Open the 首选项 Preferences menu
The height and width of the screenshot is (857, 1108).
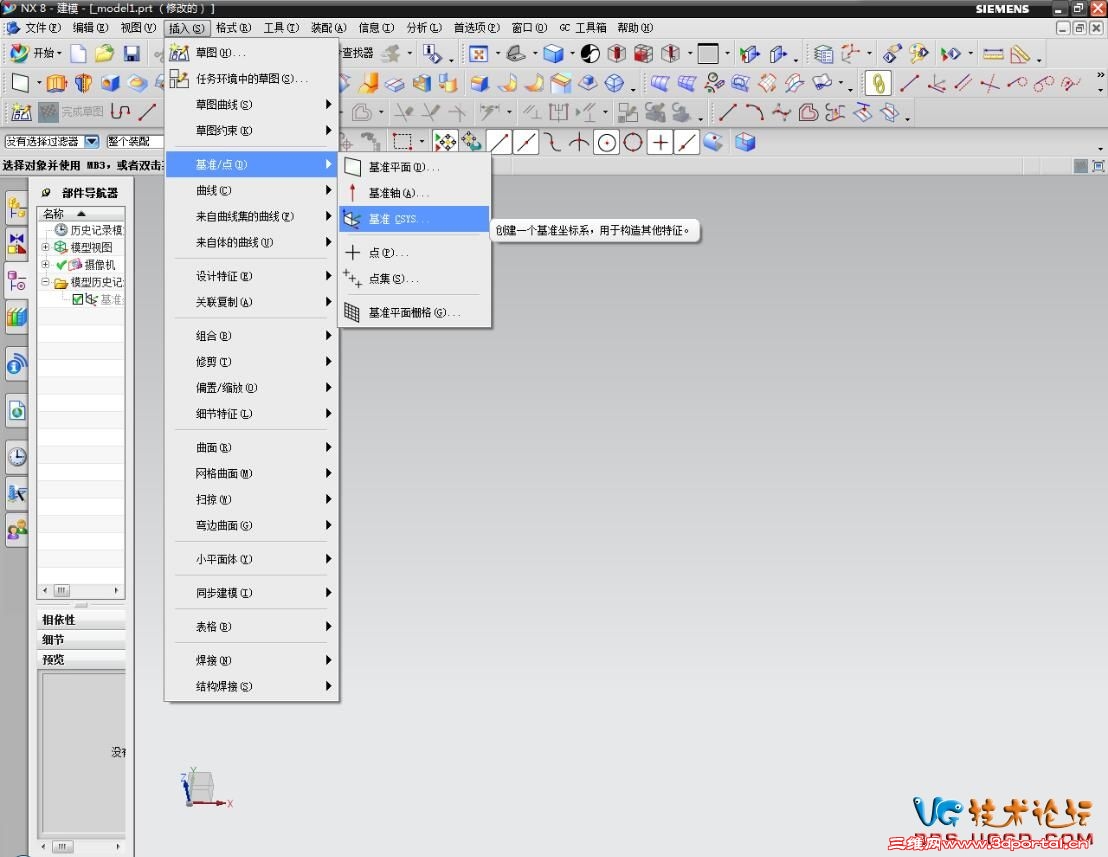click(x=476, y=28)
